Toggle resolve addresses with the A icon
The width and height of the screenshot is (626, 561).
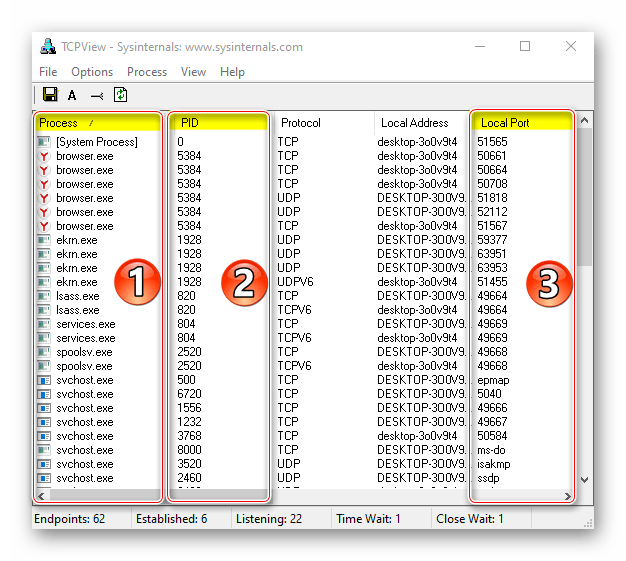click(x=72, y=95)
